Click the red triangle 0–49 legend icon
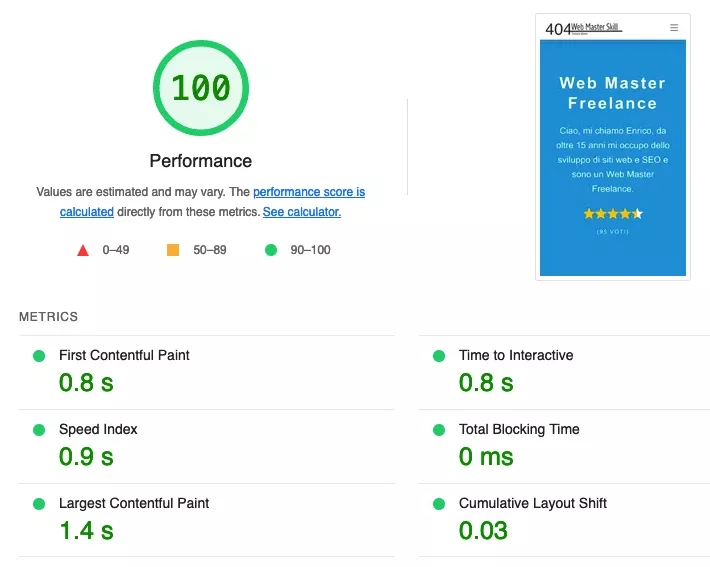The height and width of the screenshot is (567, 710). (x=83, y=250)
